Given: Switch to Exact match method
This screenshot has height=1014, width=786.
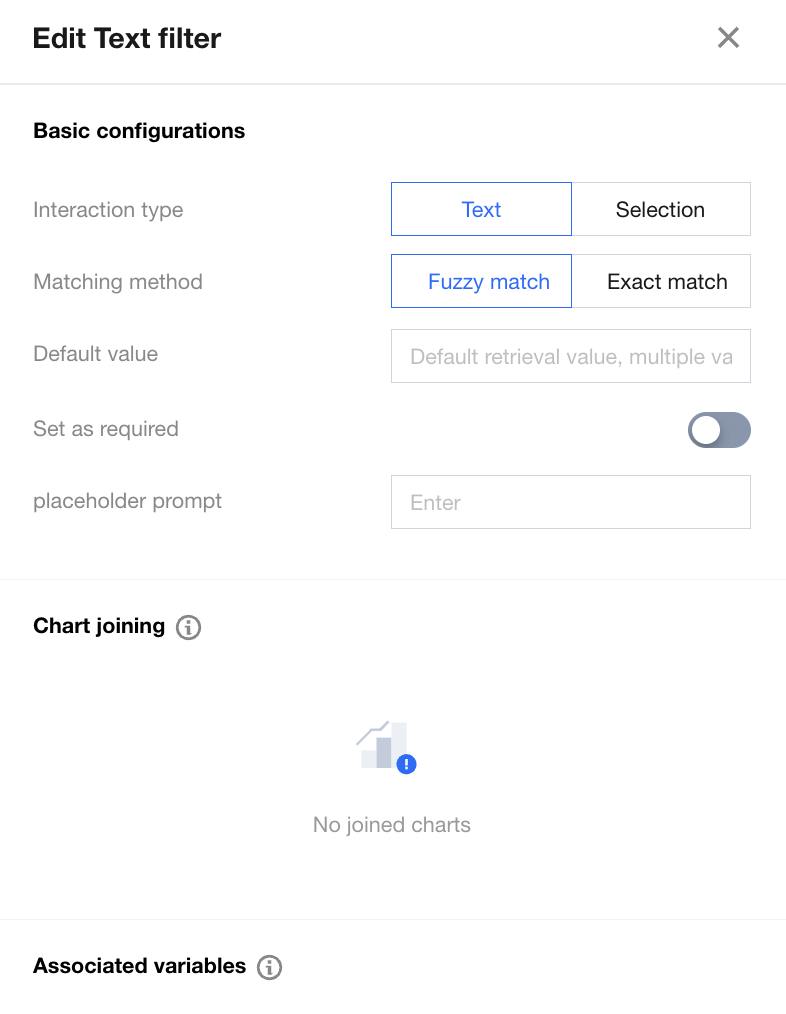Looking at the screenshot, I should [x=666, y=282].
